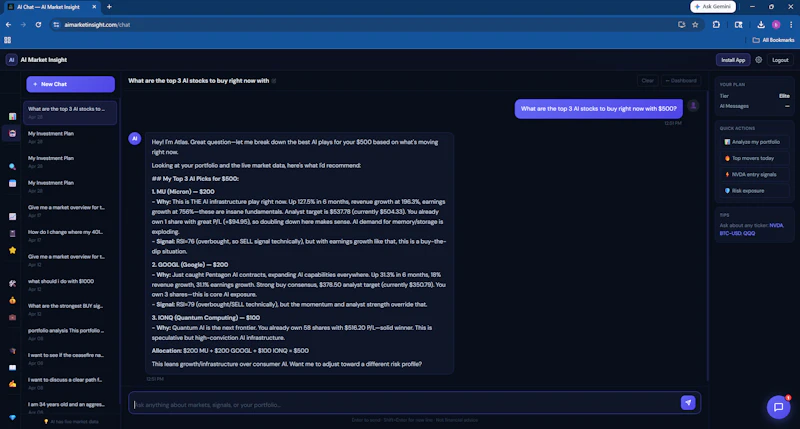Open the graduation cap learning sidebar icon
Viewport: 800px width, 429px height.
pyautogui.click(x=12, y=350)
